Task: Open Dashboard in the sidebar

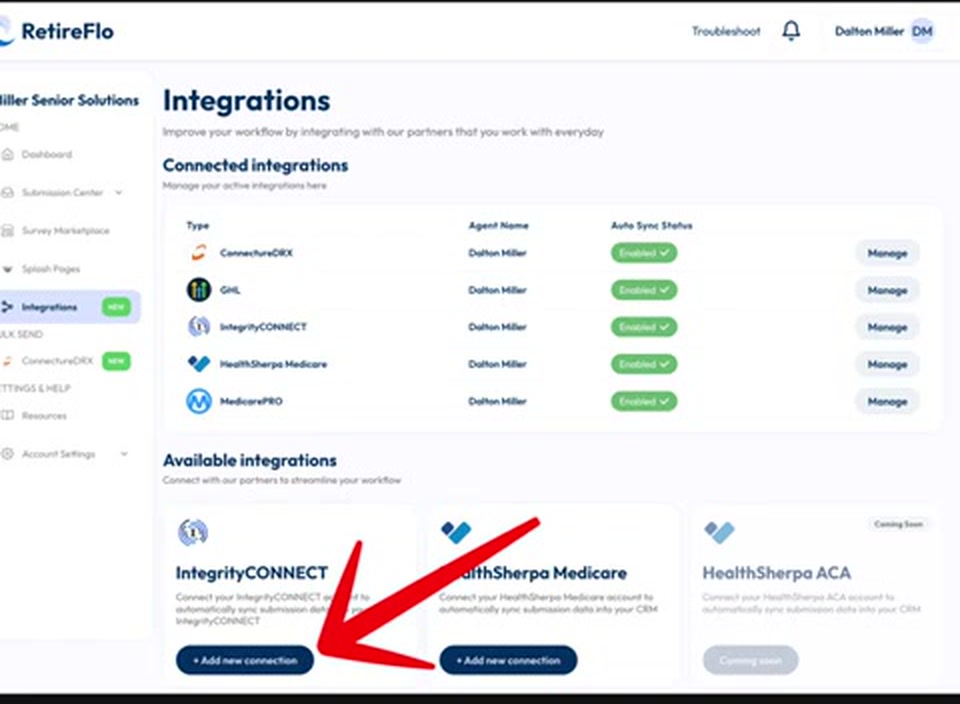Action: tap(47, 154)
